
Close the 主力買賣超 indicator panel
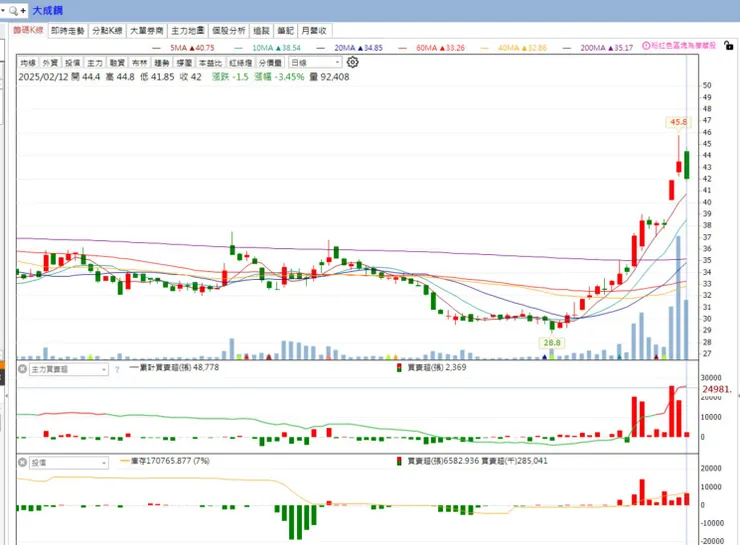22,369
